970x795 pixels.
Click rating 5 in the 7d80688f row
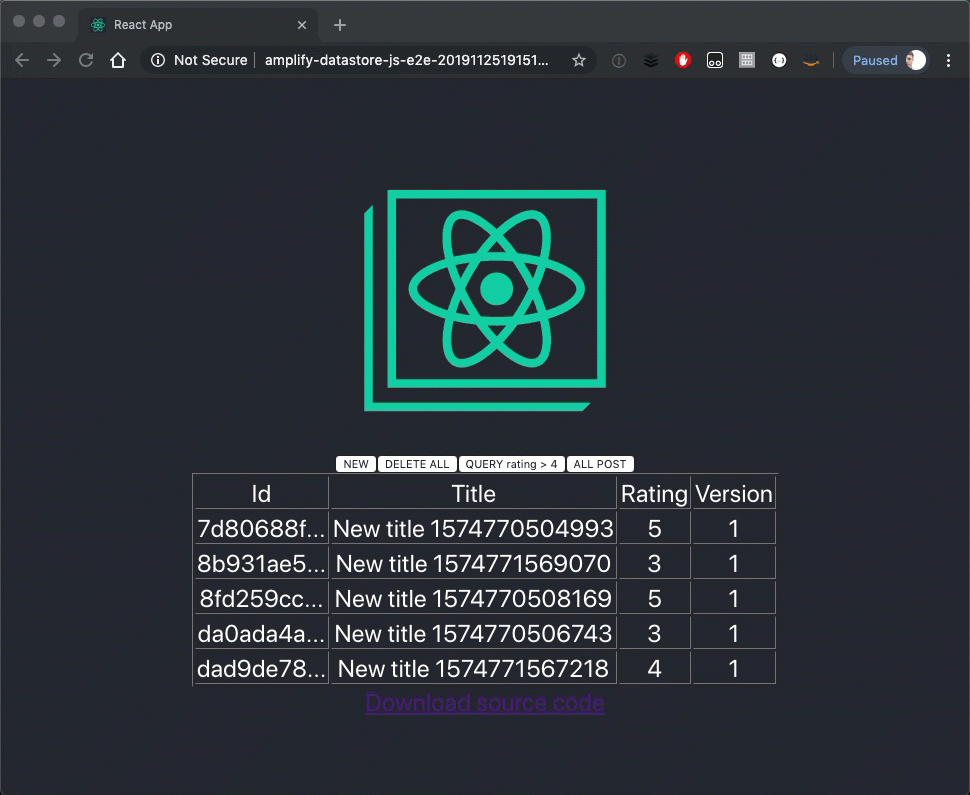coord(655,529)
